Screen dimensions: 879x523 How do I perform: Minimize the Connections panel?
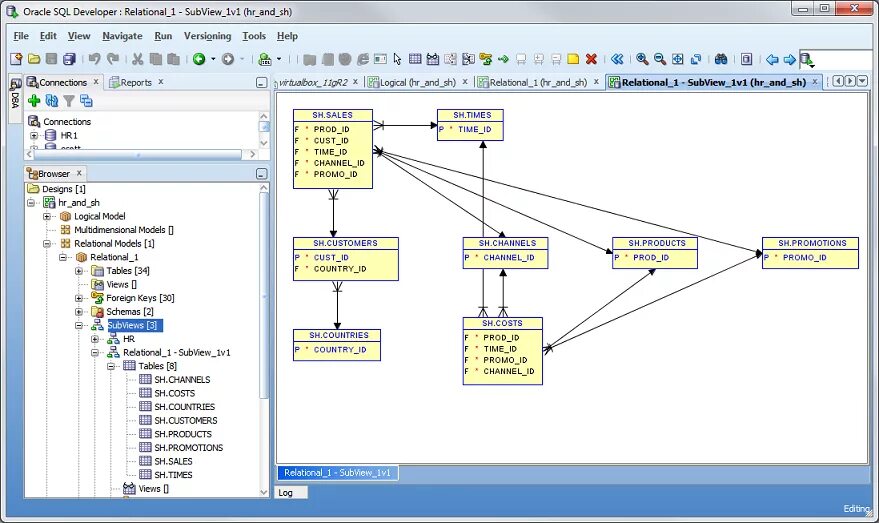261,83
